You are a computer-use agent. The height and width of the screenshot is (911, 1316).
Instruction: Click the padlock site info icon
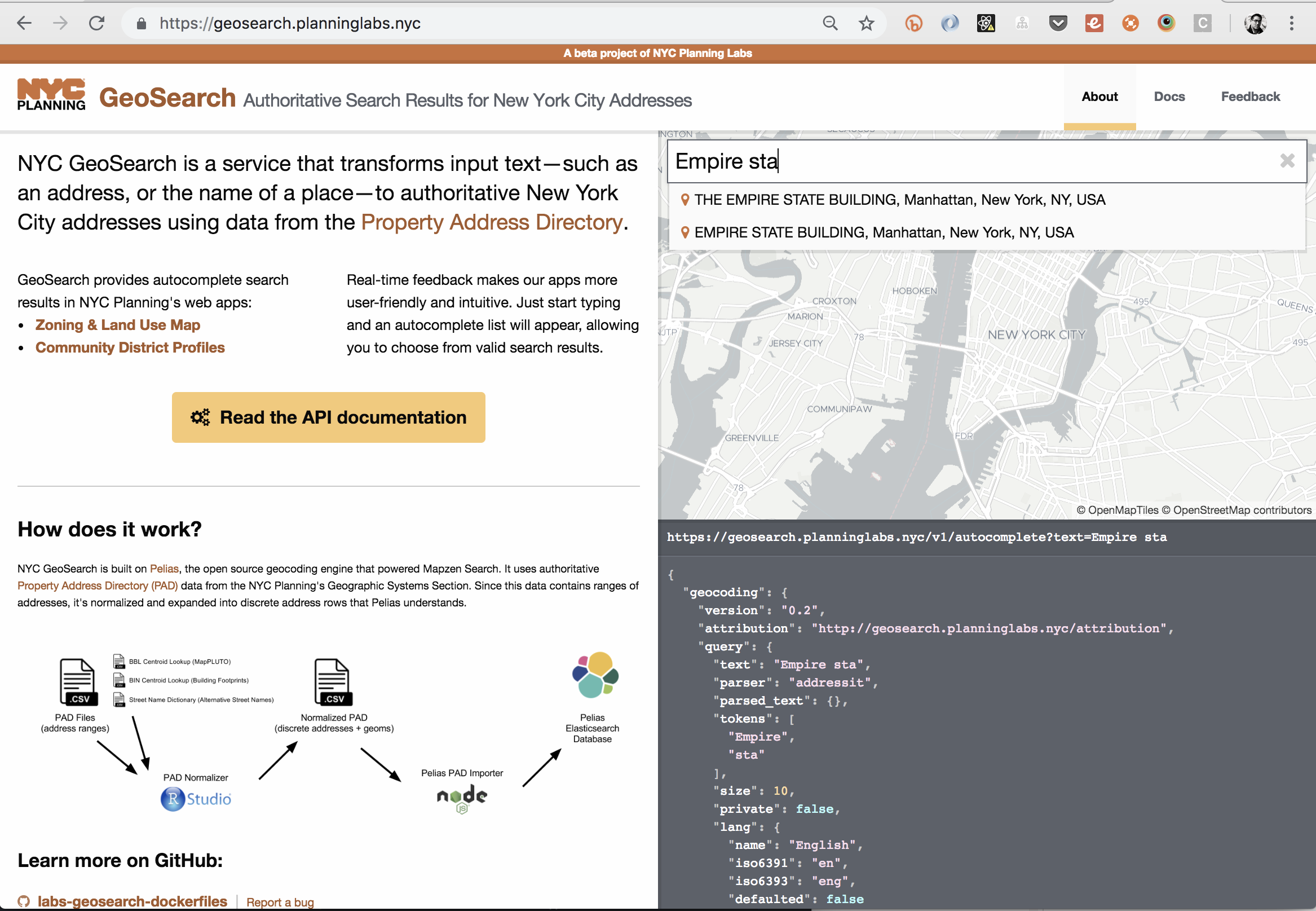tap(142, 23)
